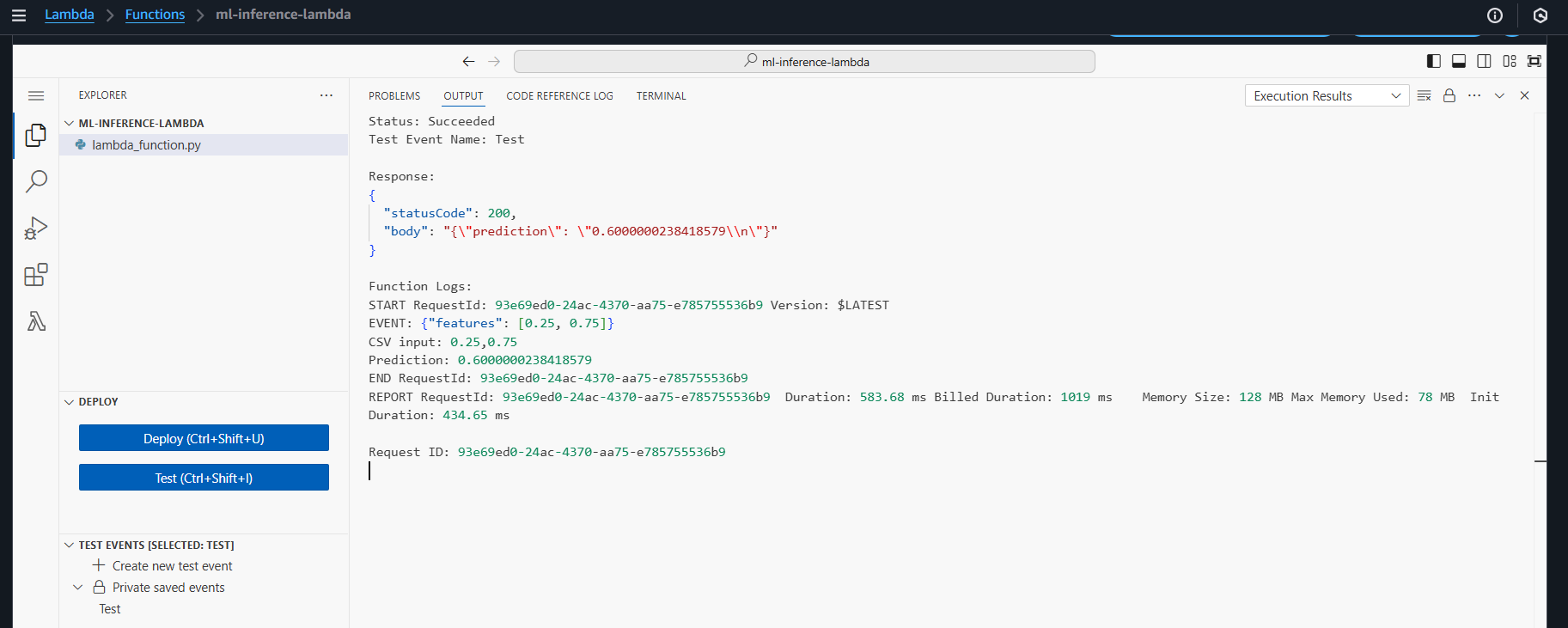The image size is (1568, 628).
Task: Click plus icon for new test event
Action: click(x=99, y=565)
